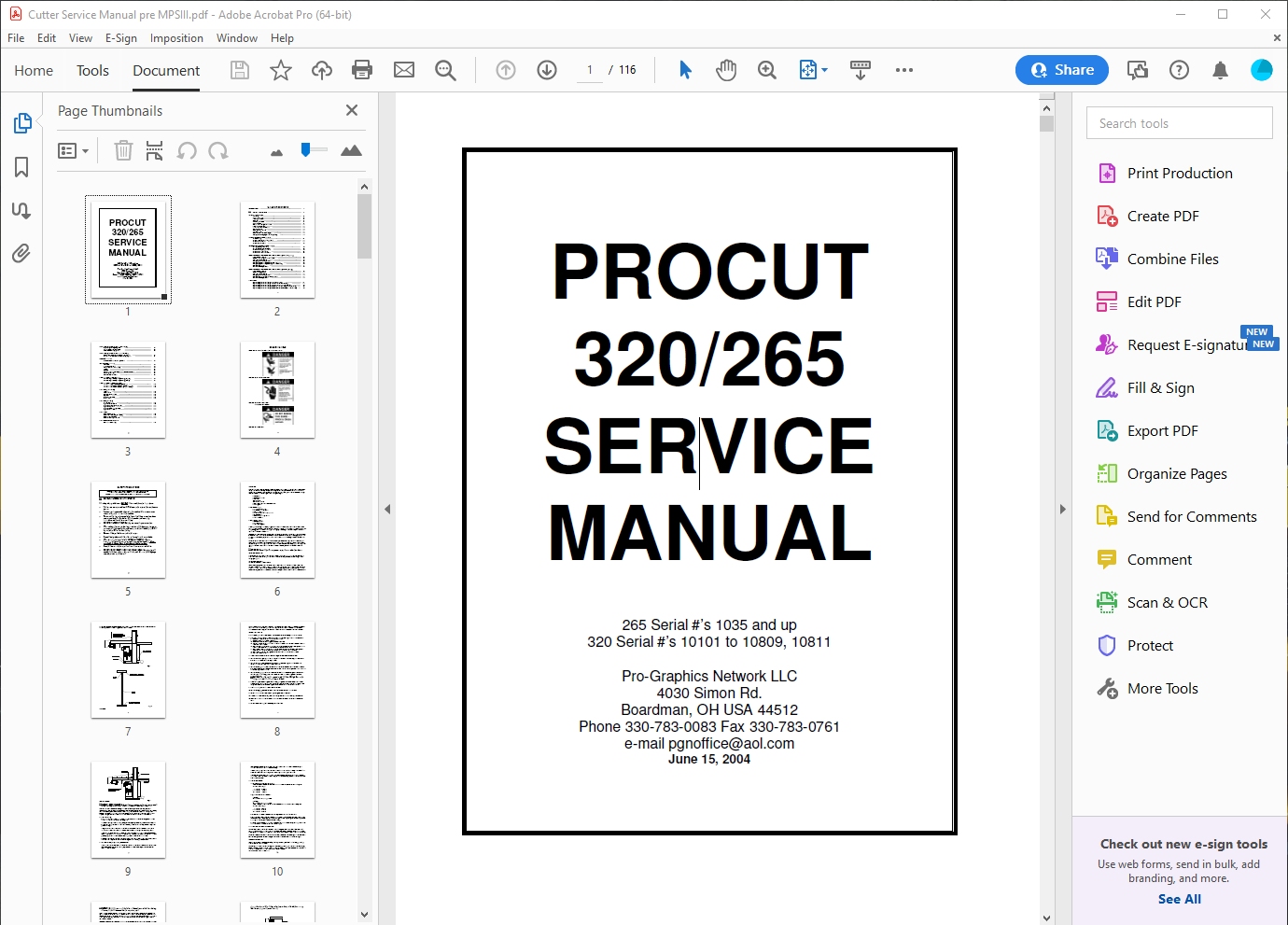Upload the file using the cloud icon
1288x925 pixels.
(x=322, y=70)
